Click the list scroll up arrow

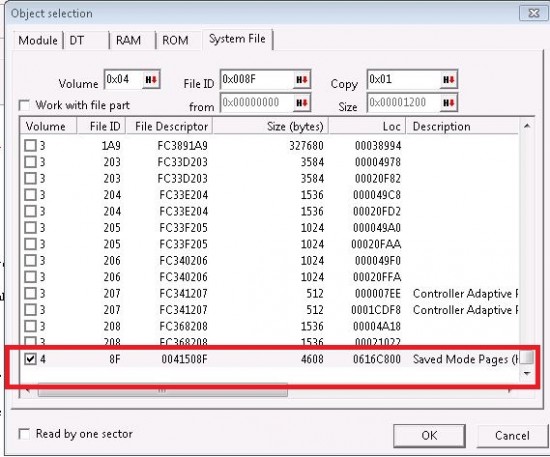tap(526, 126)
